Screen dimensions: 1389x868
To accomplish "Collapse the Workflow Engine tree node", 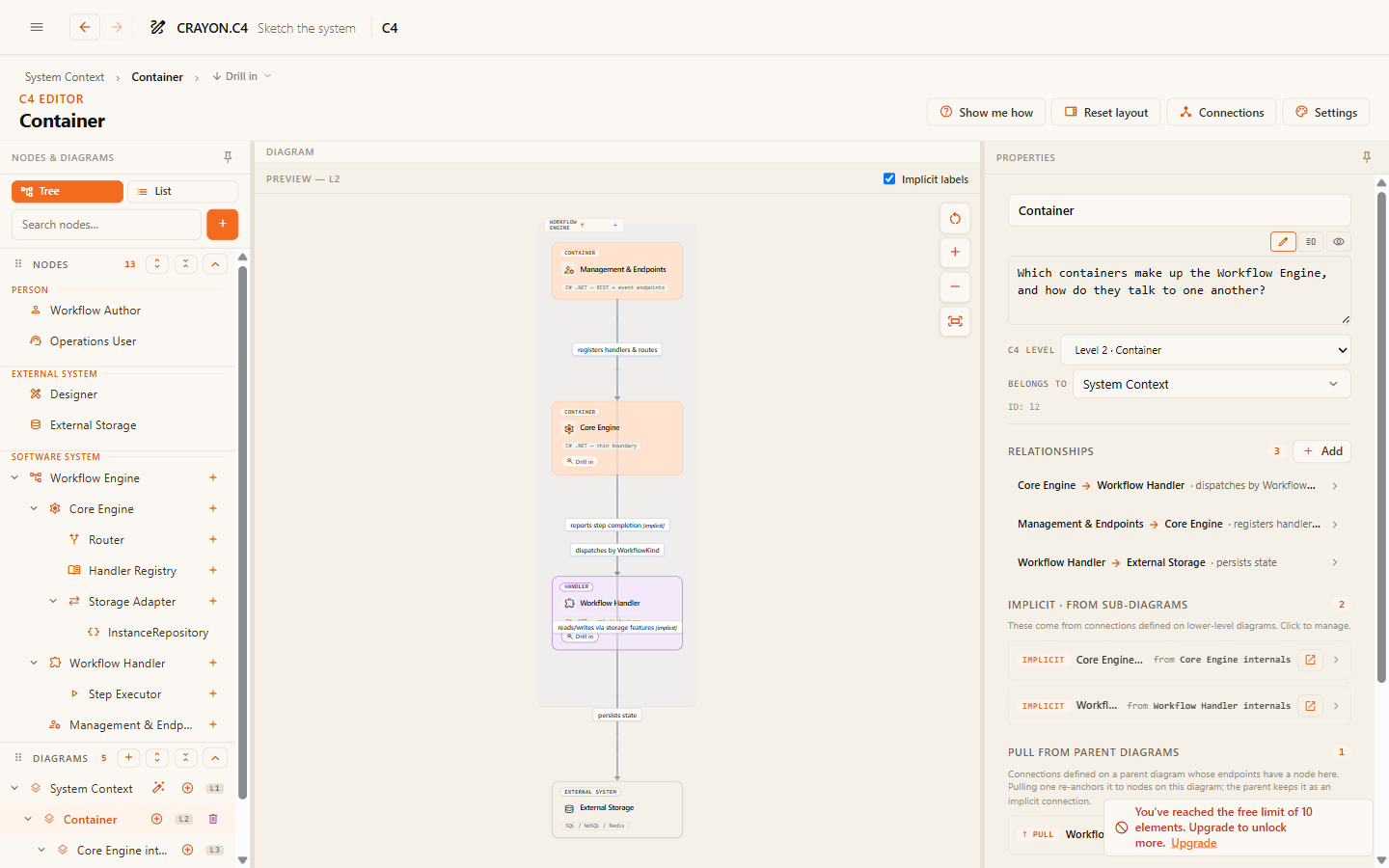I will (14, 477).
